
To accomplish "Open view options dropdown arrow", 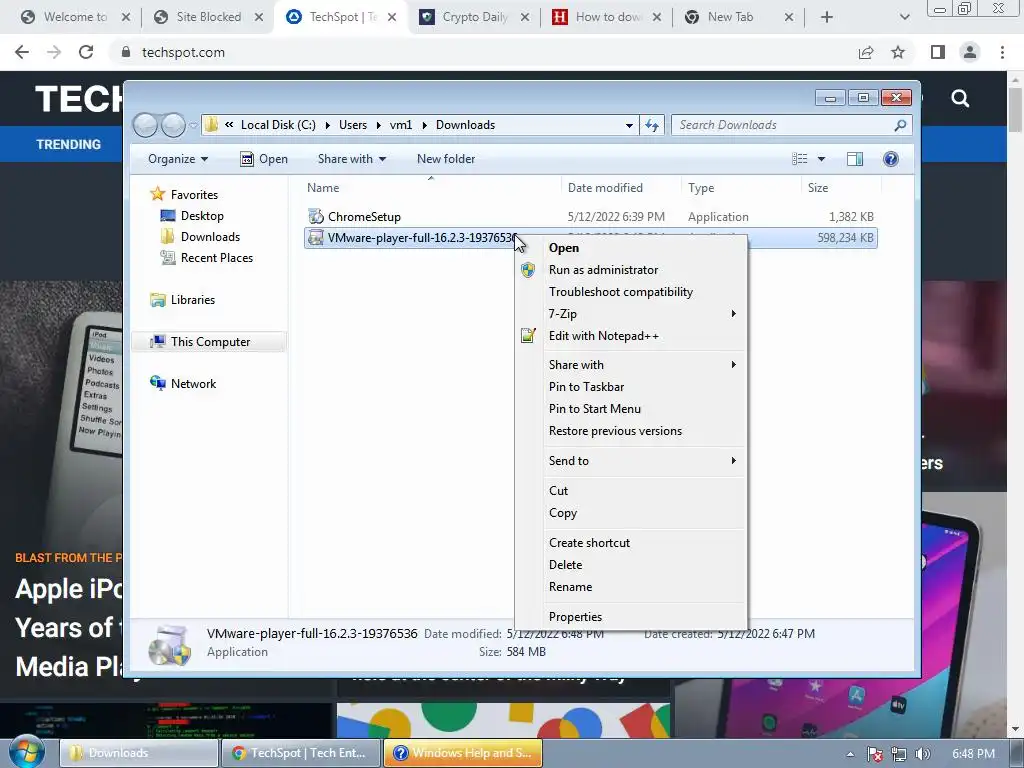I will (822, 159).
